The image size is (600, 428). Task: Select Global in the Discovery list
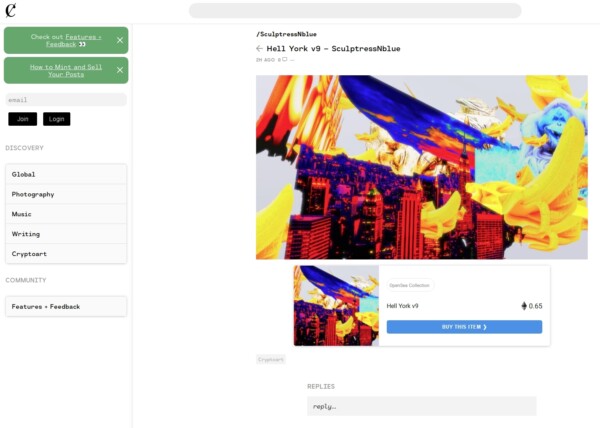click(66, 174)
